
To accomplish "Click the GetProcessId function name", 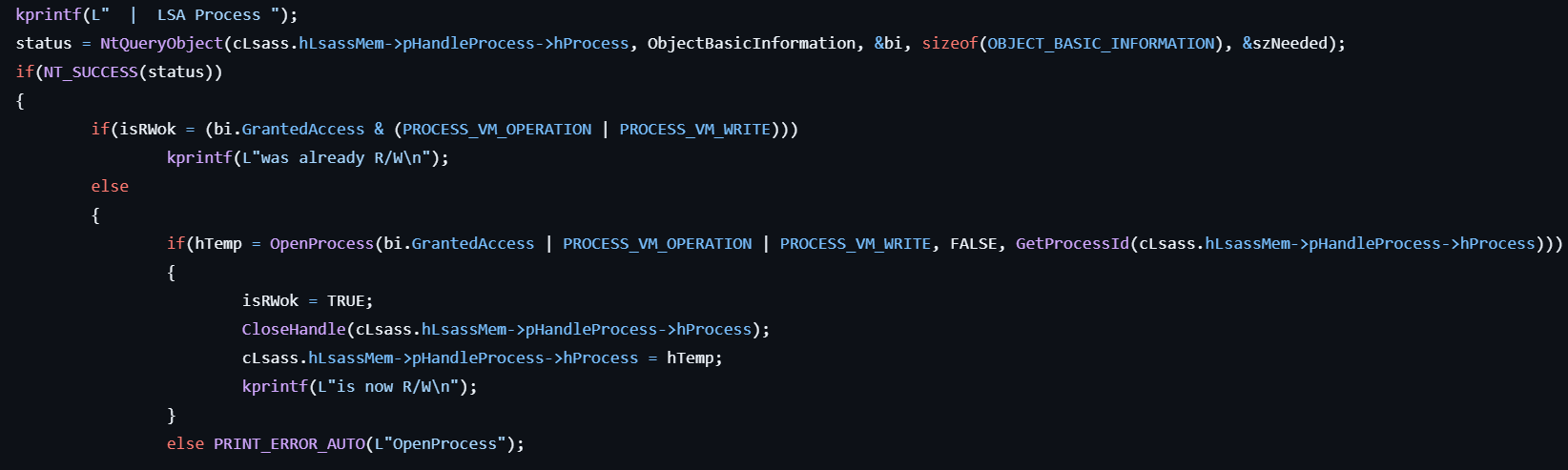I will (x=1072, y=244).
